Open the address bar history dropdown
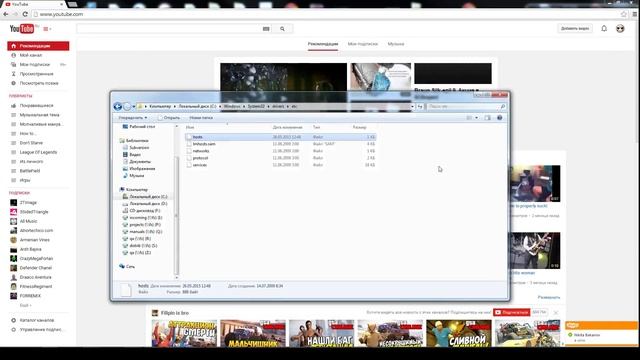Viewport: 640px width, 360px height. (412, 107)
